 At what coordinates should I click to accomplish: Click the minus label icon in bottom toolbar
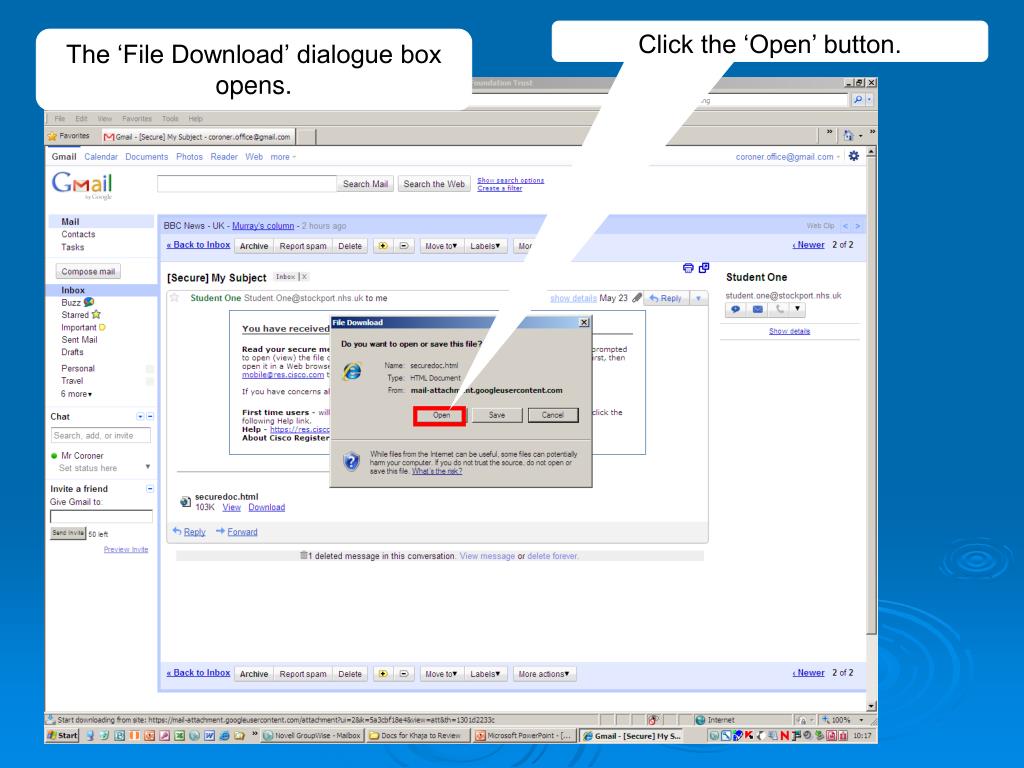pos(404,674)
